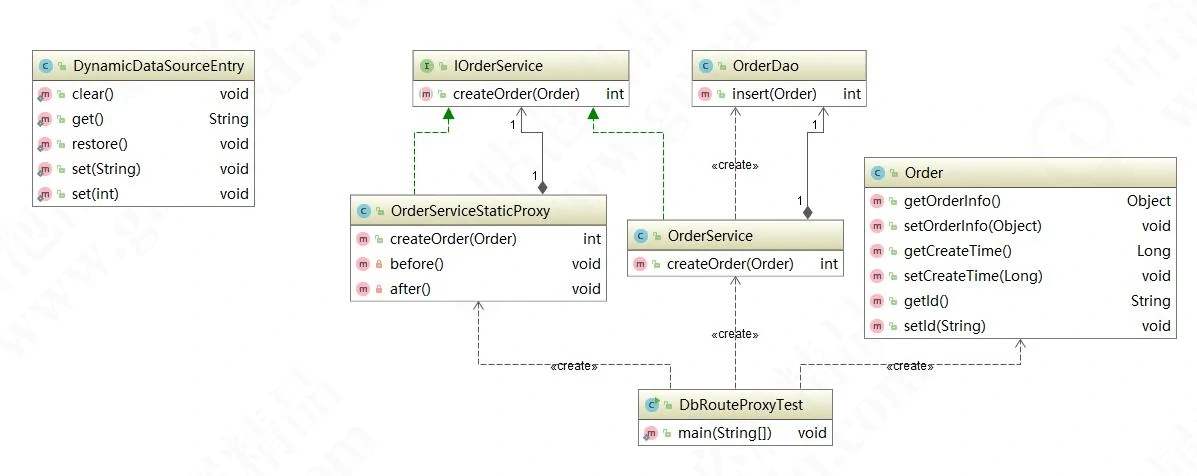This screenshot has width=1197, height=476.
Task: Click the Order class icon
Action: click(877, 173)
